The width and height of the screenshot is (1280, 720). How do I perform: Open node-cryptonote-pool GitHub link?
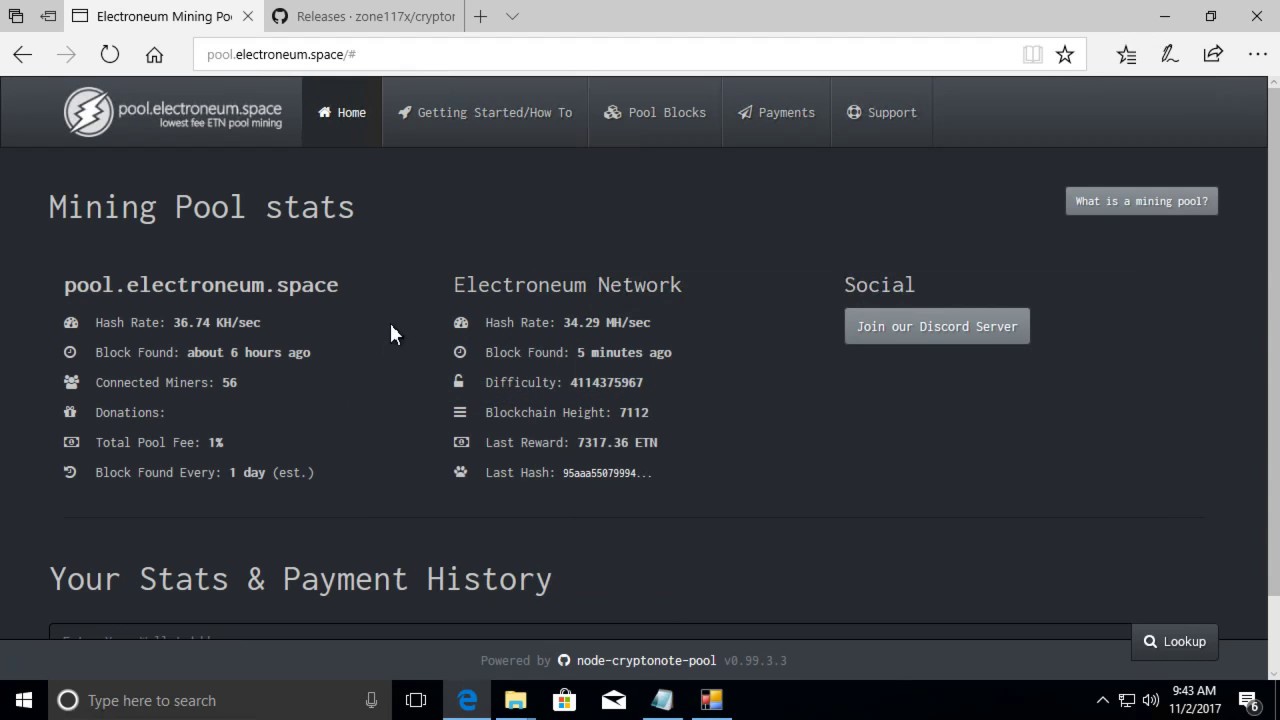point(637,660)
